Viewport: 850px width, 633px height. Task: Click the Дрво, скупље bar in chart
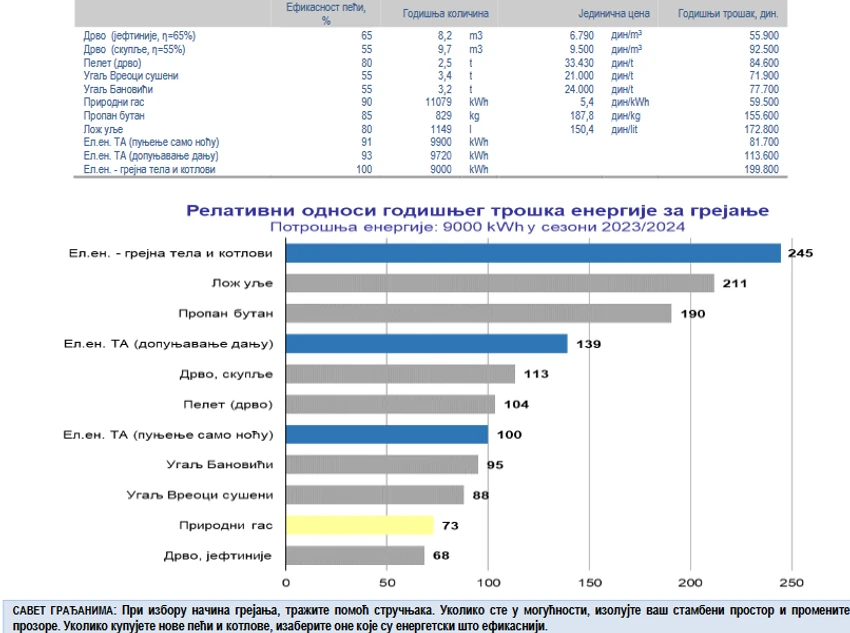pyautogui.click(x=401, y=374)
